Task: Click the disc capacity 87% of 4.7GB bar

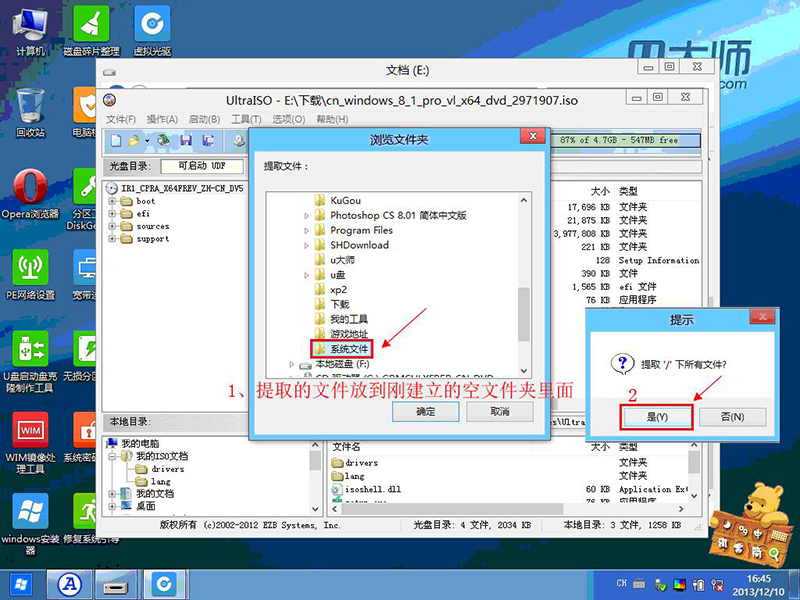Action: 625,140
